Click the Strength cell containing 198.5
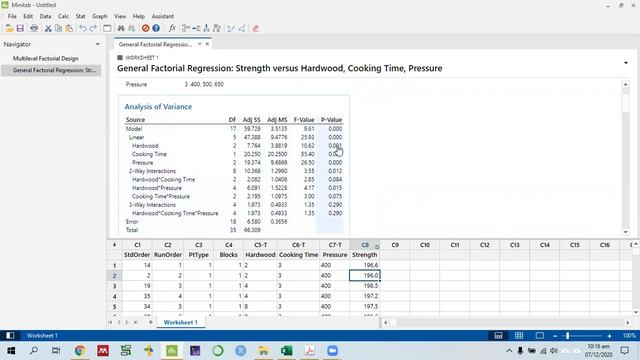The width and height of the screenshot is (640, 360). [364, 286]
